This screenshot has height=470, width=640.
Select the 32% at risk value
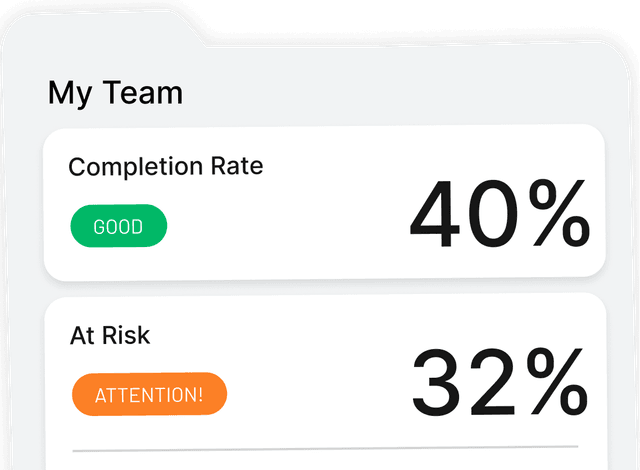tap(500, 384)
